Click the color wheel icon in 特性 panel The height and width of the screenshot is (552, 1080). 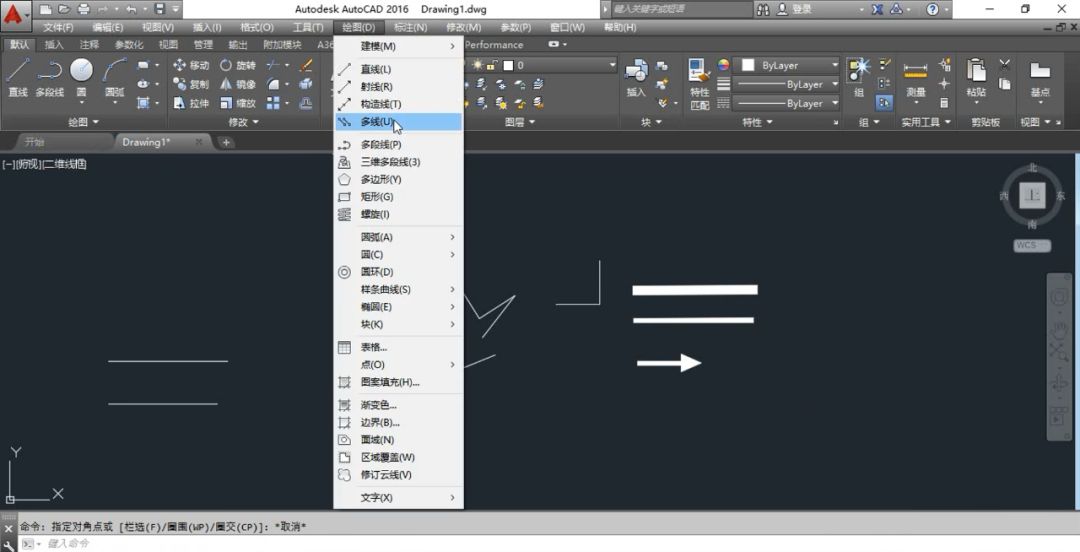[x=723, y=65]
